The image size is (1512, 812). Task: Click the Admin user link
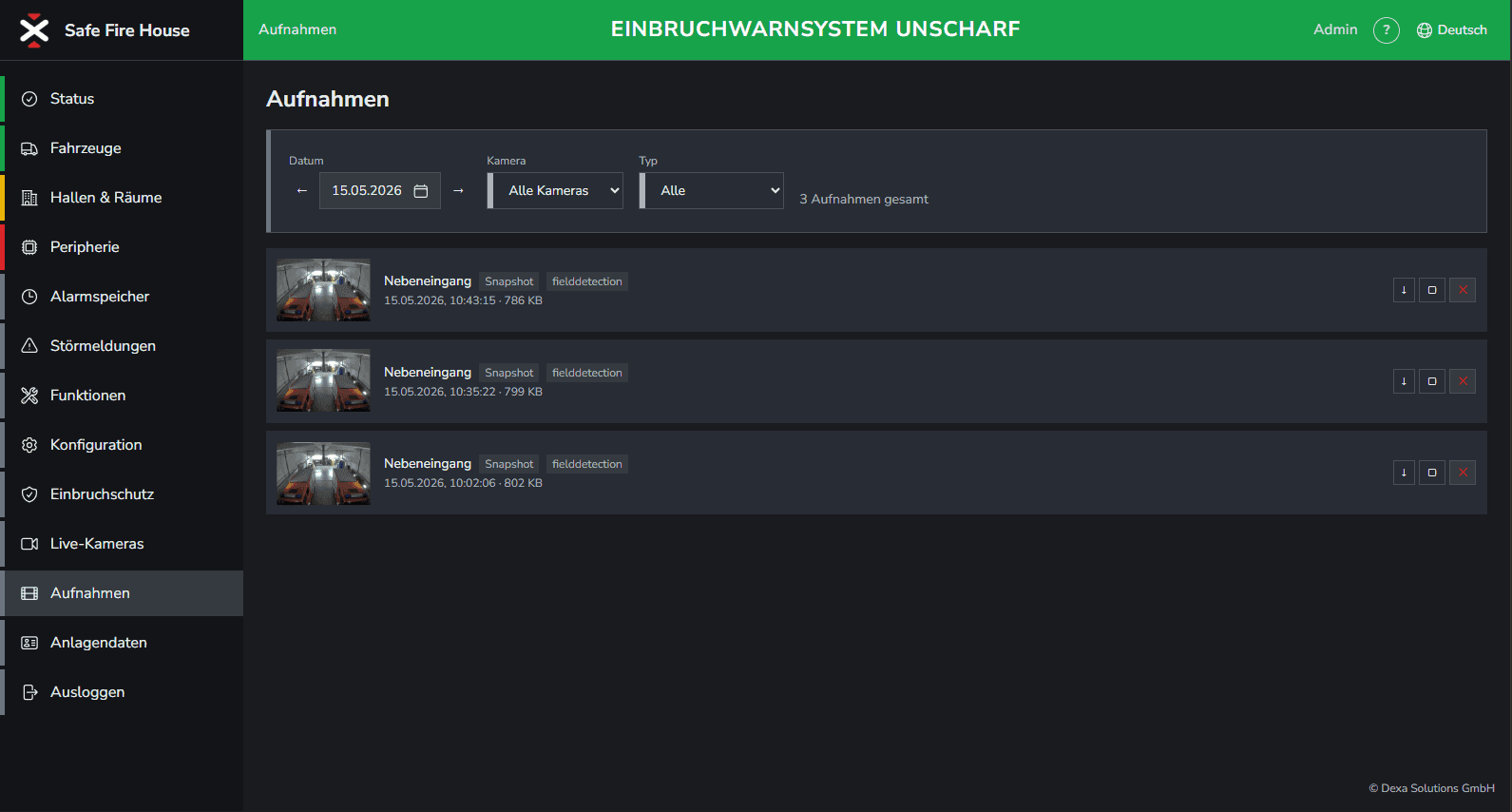click(1335, 29)
